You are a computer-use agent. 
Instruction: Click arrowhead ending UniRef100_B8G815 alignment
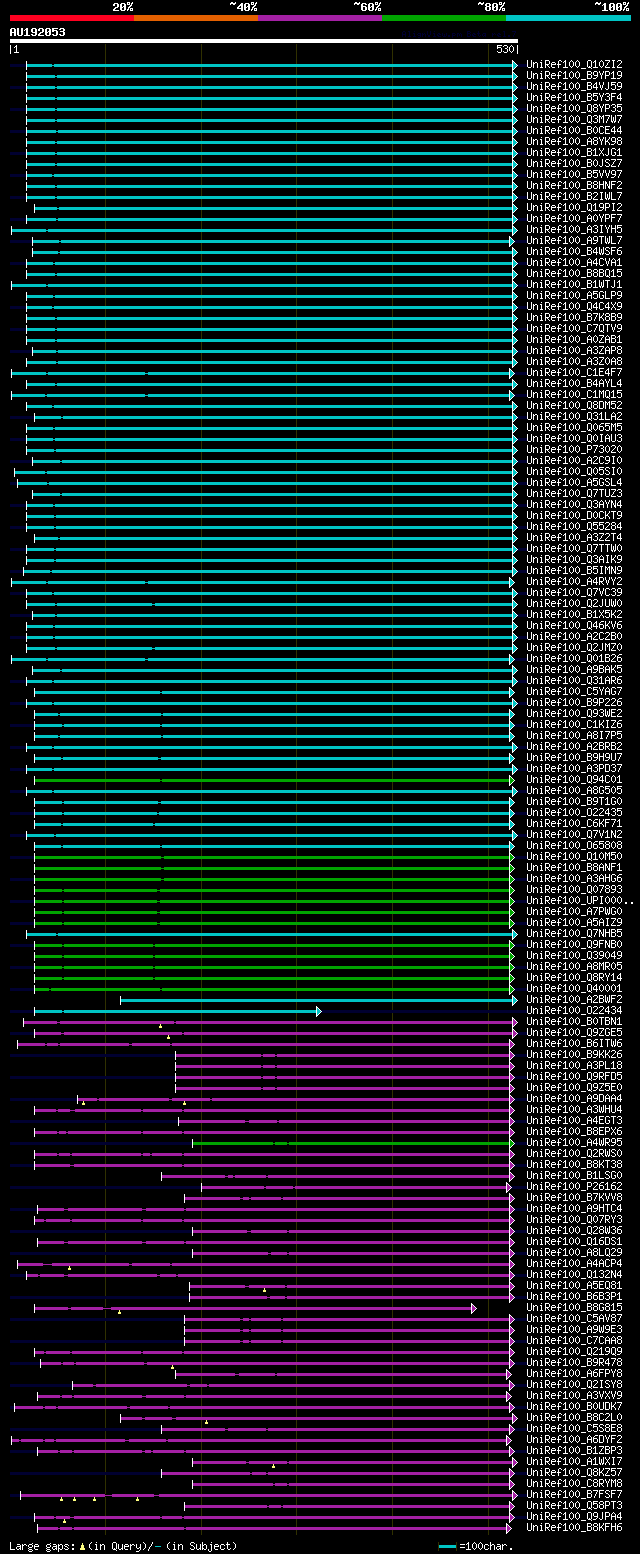(x=474, y=1307)
